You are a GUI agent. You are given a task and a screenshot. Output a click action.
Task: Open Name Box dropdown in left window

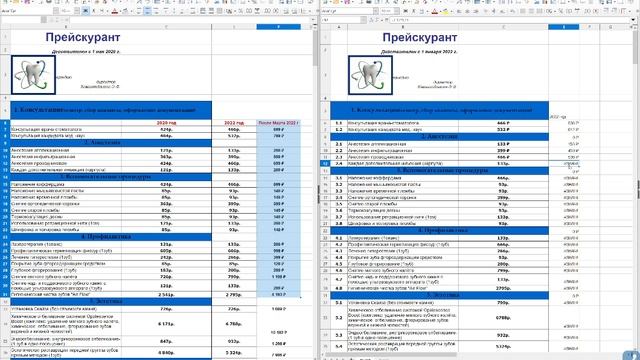(x=44, y=20)
